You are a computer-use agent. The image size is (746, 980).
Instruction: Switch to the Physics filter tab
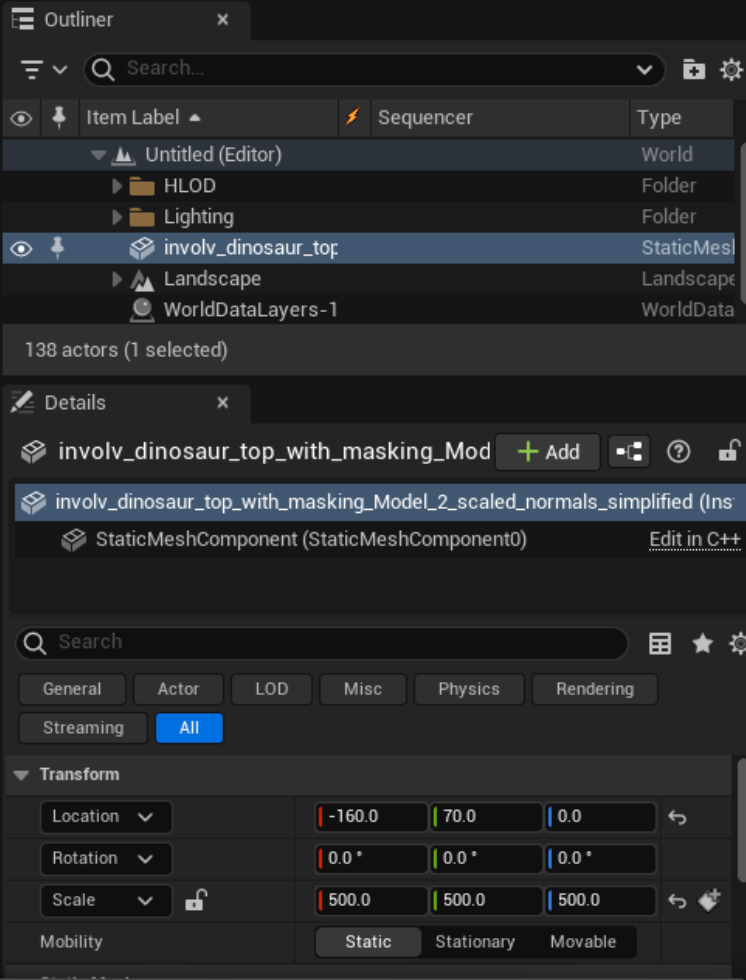[x=468, y=689]
